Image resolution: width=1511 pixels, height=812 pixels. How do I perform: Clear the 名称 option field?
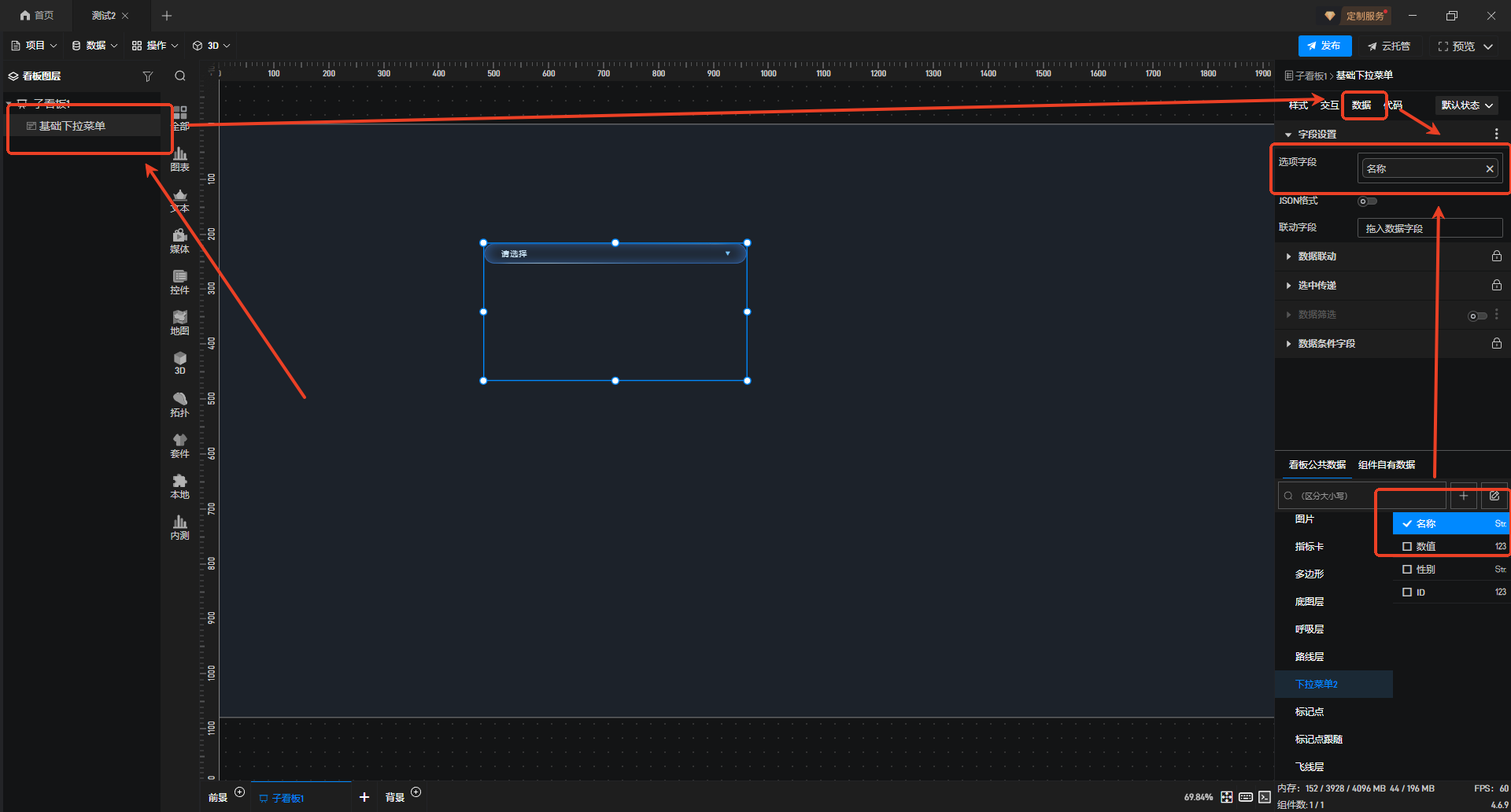(x=1489, y=169)
